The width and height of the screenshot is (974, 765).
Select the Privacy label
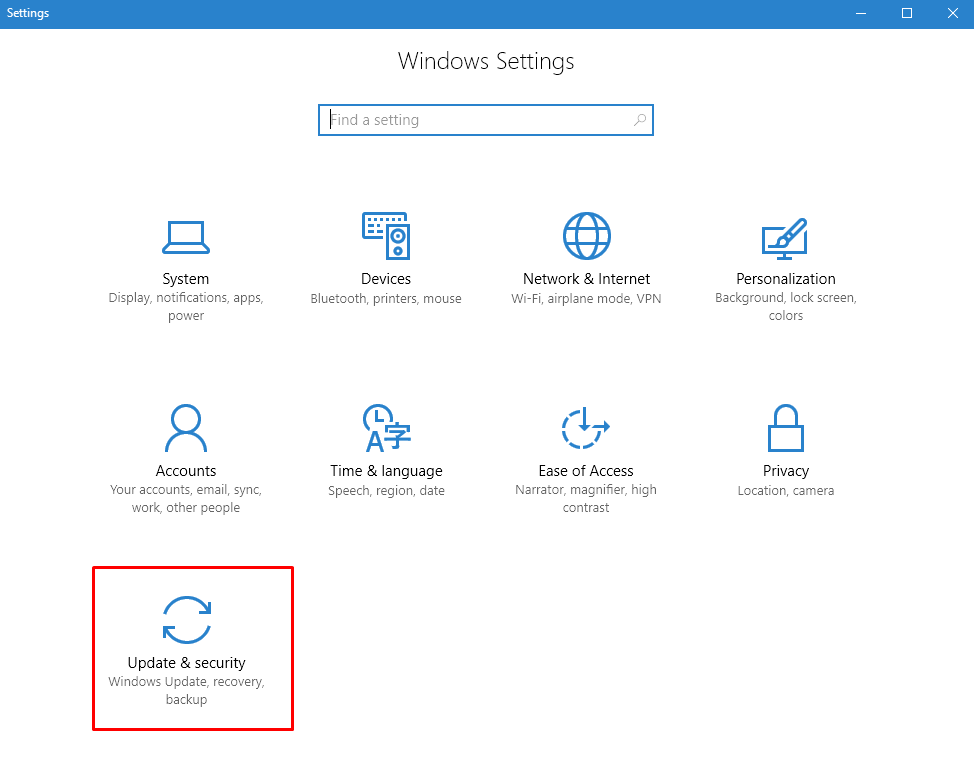pyautogui.click(x=786, y=471)
